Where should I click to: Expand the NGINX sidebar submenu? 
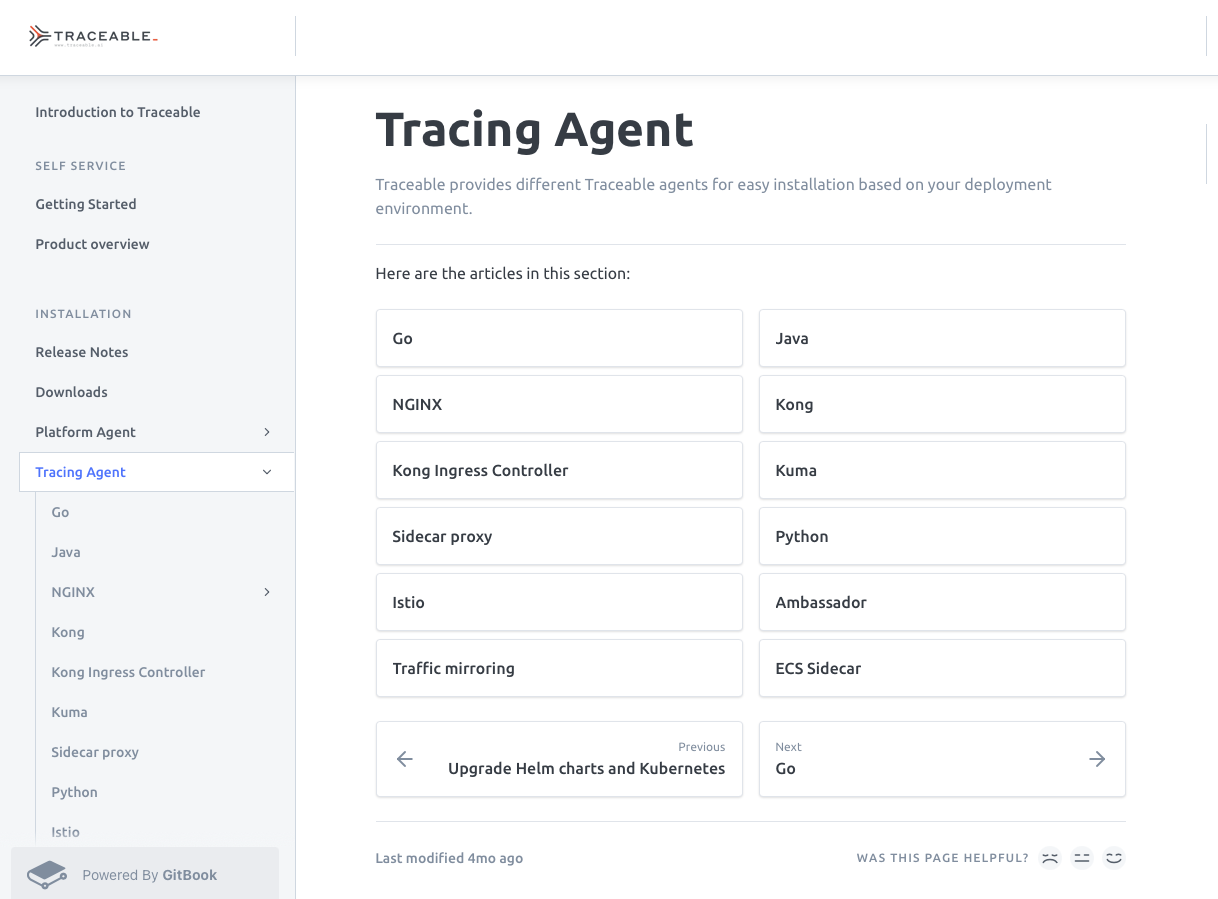267,592
